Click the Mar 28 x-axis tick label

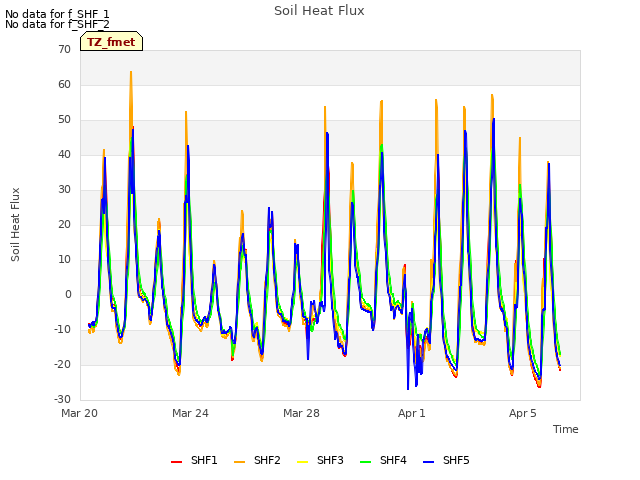pos(301,413)
